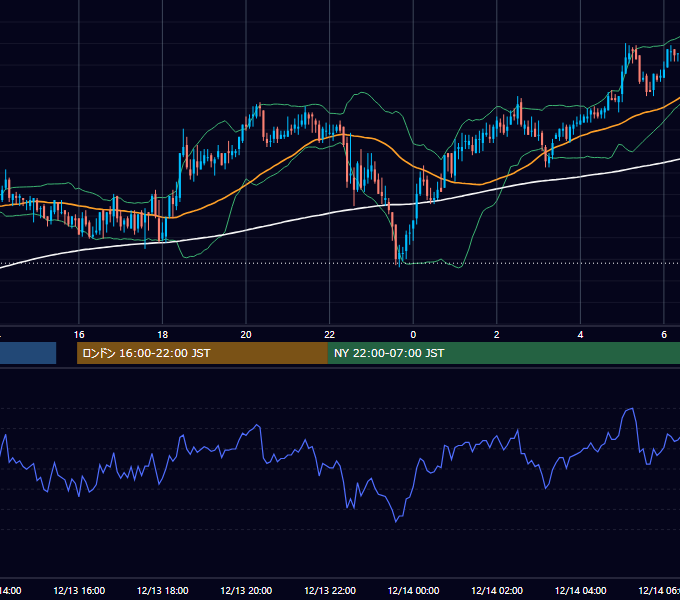Click the 16 hour label on price axis
This screenshot has height=600, width=680.
(79, 335)
